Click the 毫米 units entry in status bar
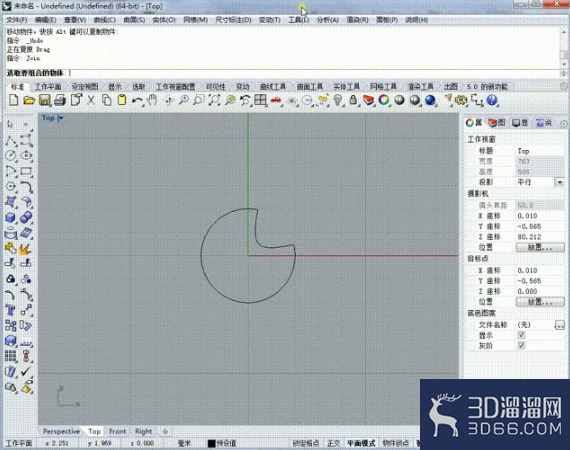This screenshot has height=450, width=570. tap(184, 443)
